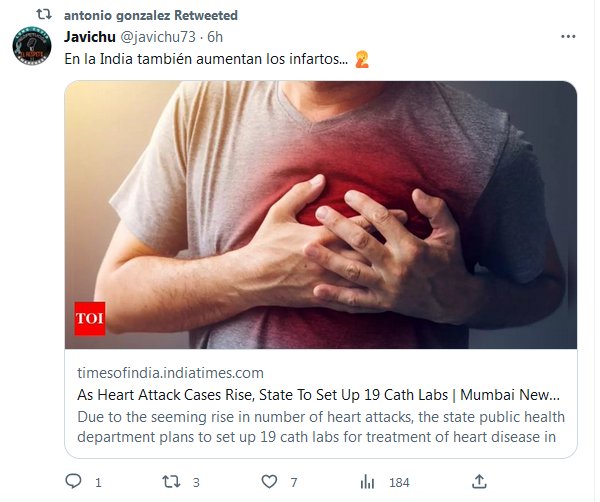Click the red TOI logo on the image
This screenshot has width=600, height=502.
coord(90,320)
